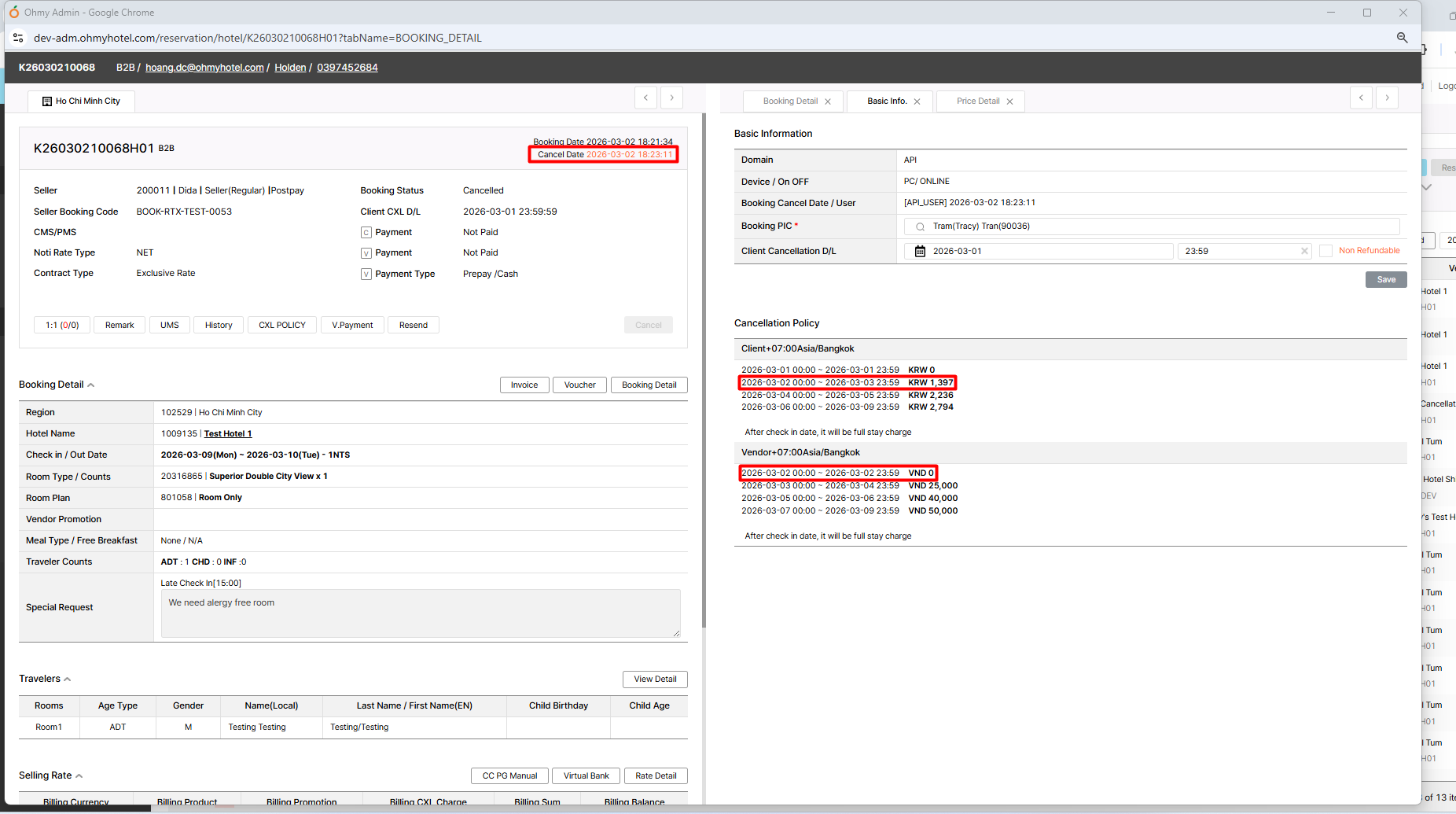The image size is (1456, 814).
Task: Click the Special Request text area
Action: point(420,613)
